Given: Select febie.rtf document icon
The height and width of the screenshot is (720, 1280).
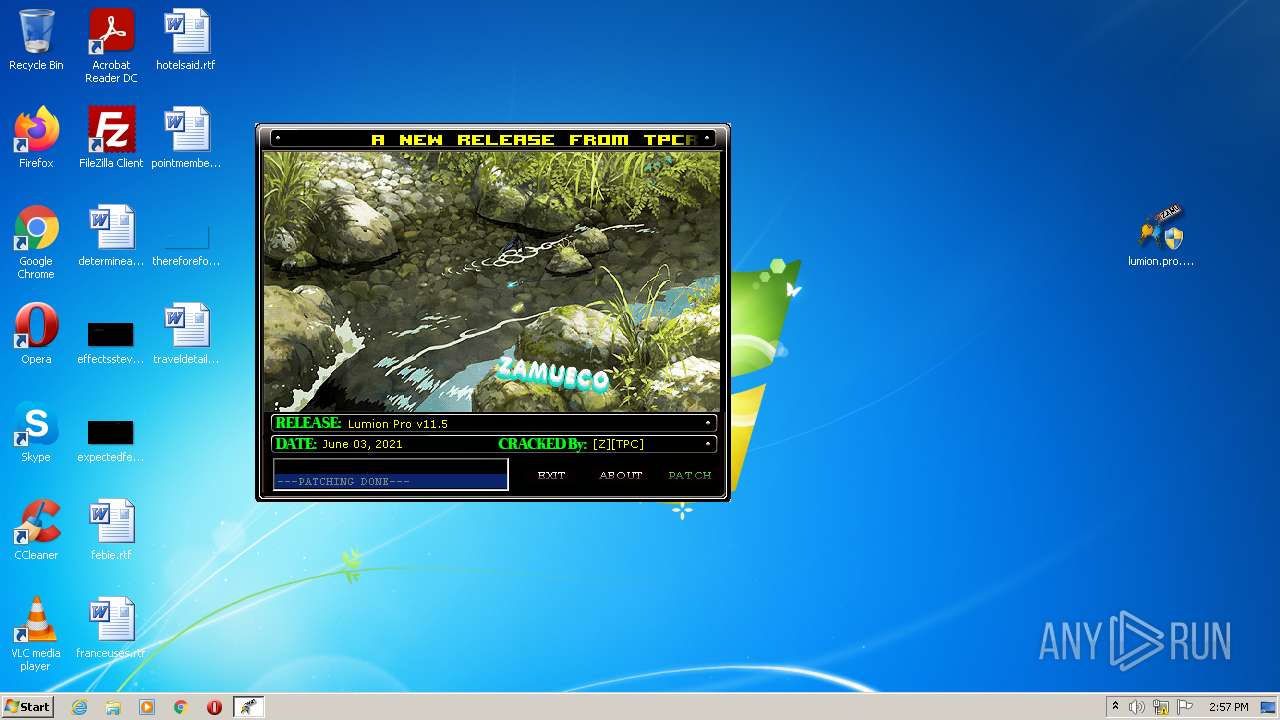Looking at the screenshot, I should point(111,530).
